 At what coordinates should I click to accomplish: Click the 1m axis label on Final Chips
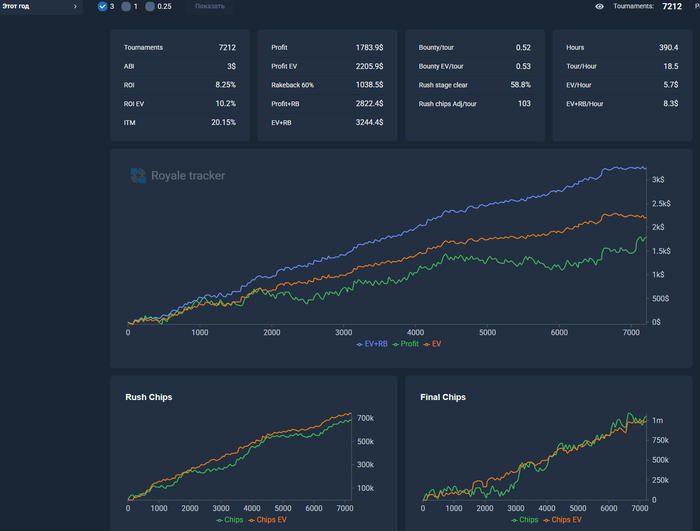point(657,420)
